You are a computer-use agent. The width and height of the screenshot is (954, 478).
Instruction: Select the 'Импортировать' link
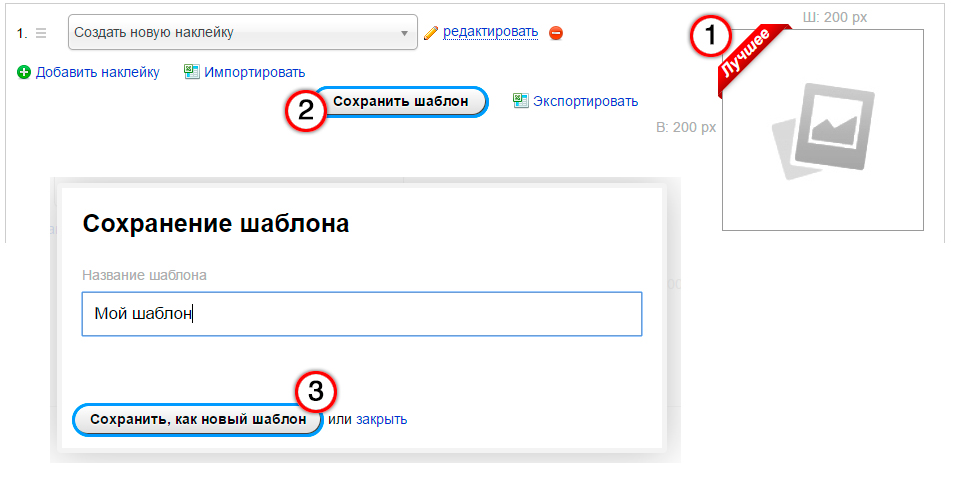[254, 72]
